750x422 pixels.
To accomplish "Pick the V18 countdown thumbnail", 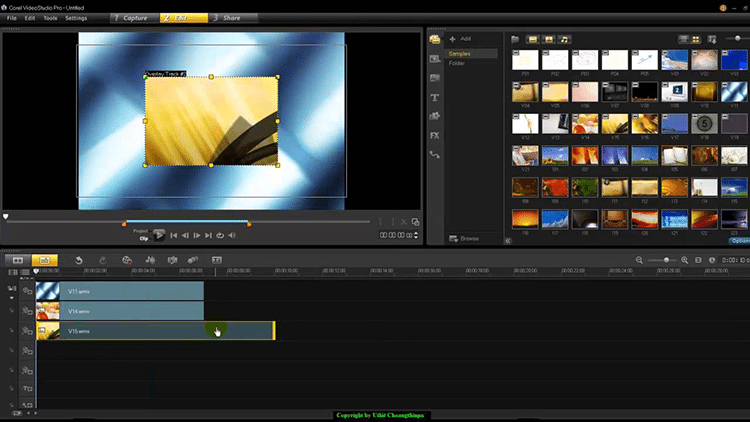I will point(704,124).
